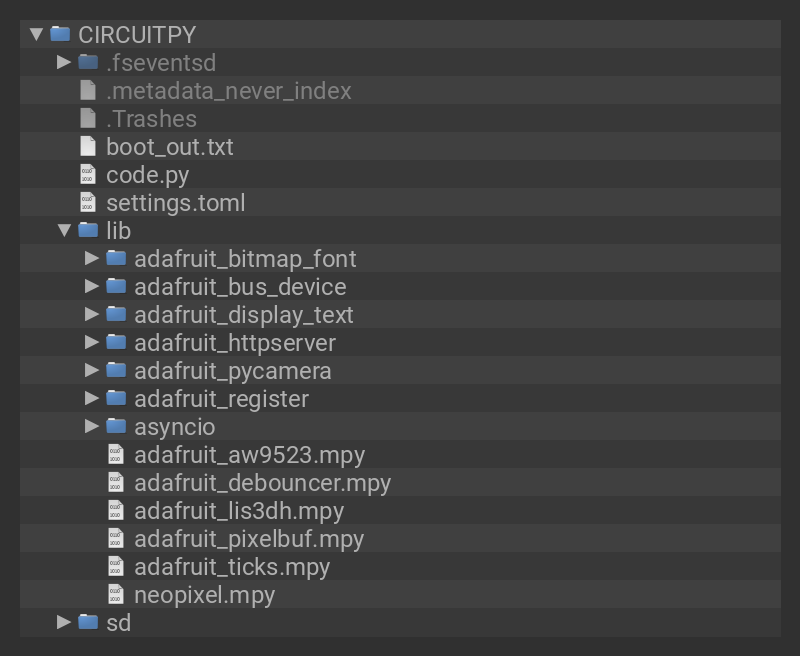Click the code.py file icon
Screen dimensions: 800x656
88,174
